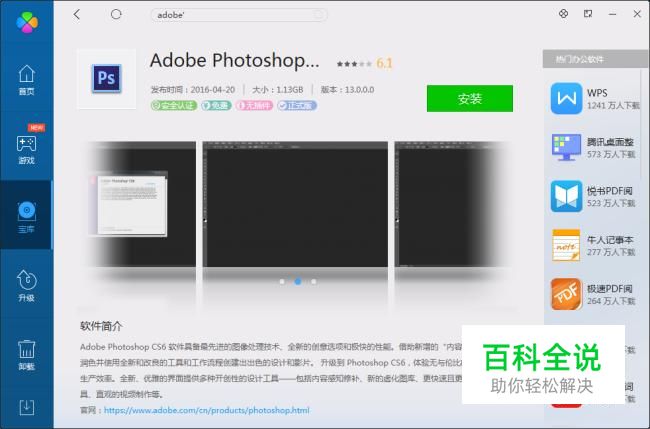Open the 极速PDF阅 entry in the list

click(x=595, y=294)
